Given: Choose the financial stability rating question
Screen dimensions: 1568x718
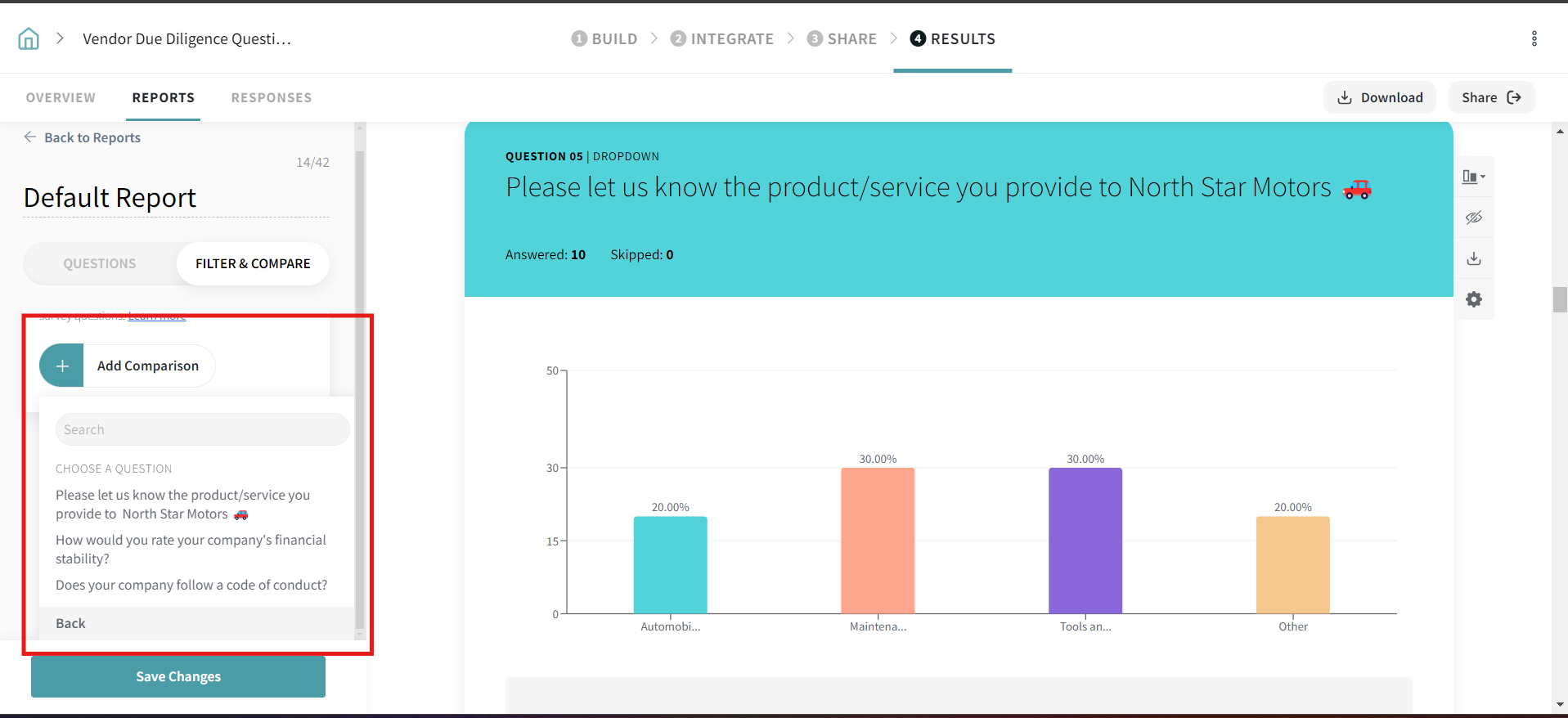Looking at the screenshot, I should 191,549.
